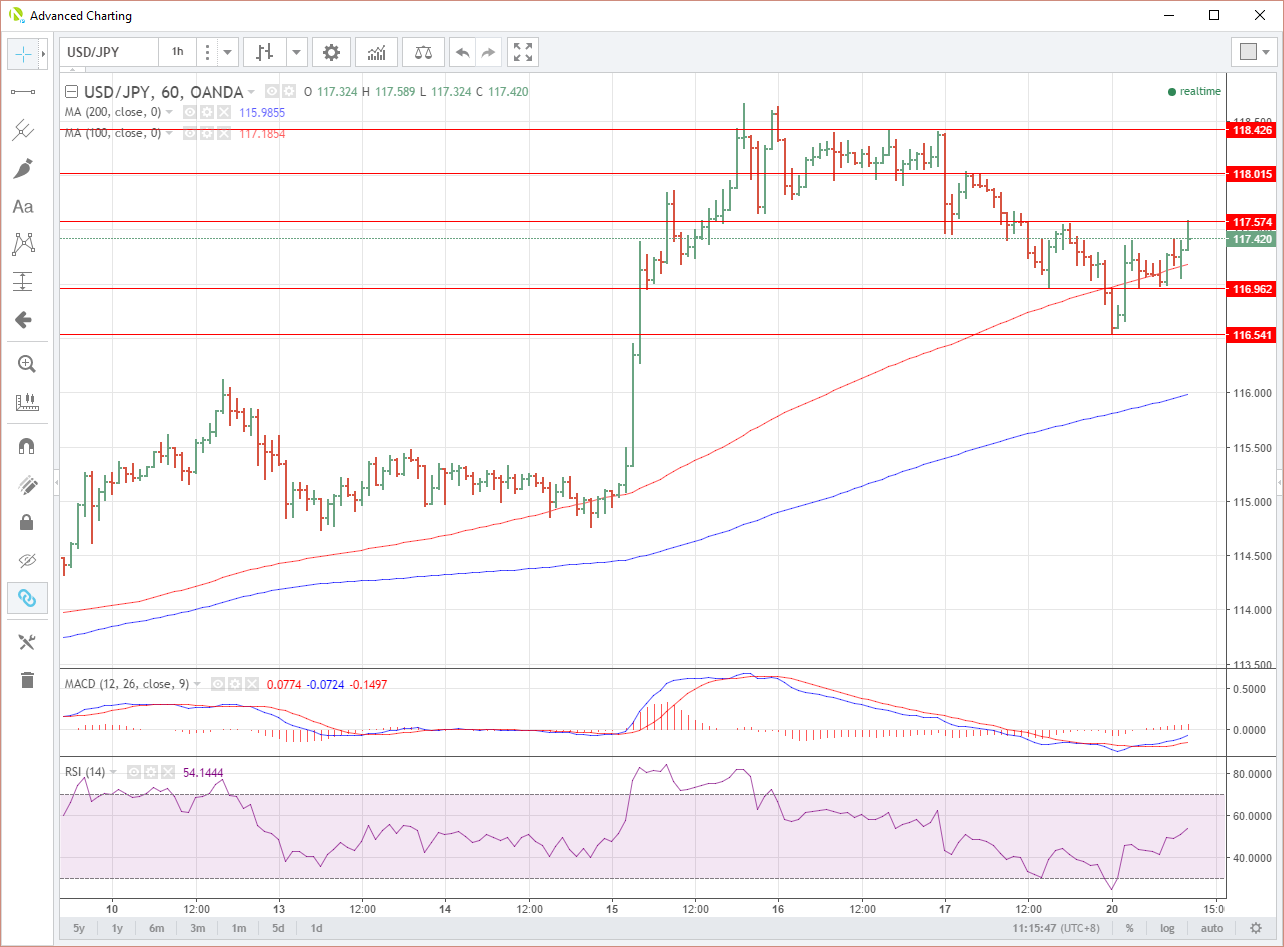Click the back arrow icon in left sidebar

tap(24, 320)
